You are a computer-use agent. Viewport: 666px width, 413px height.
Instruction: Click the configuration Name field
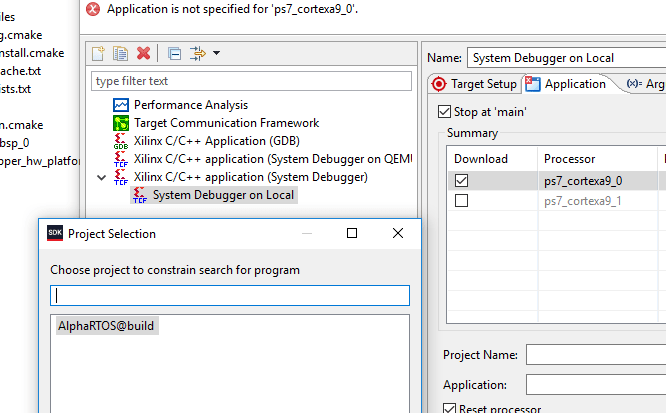[x=567, y=58]
